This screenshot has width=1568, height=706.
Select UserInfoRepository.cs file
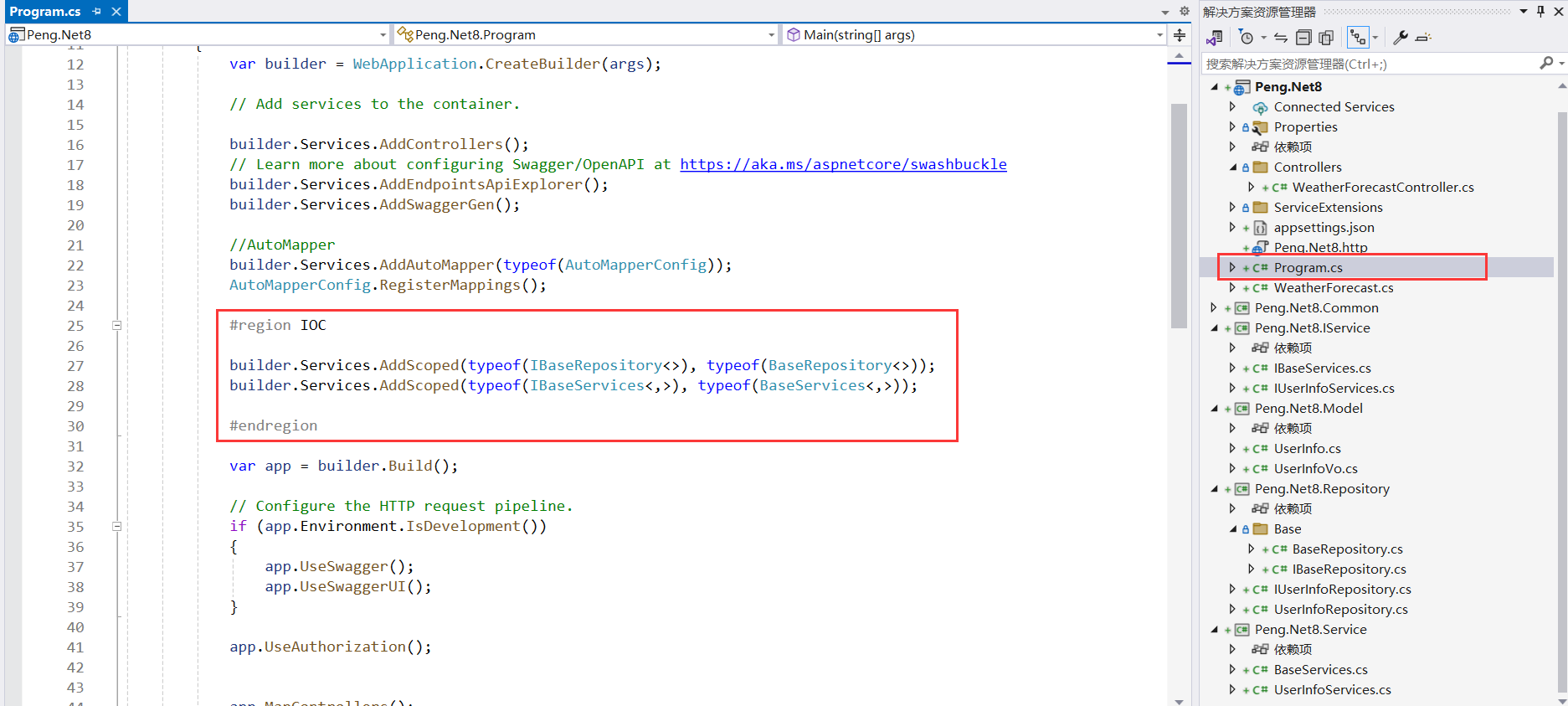[x=1340, y=610]
